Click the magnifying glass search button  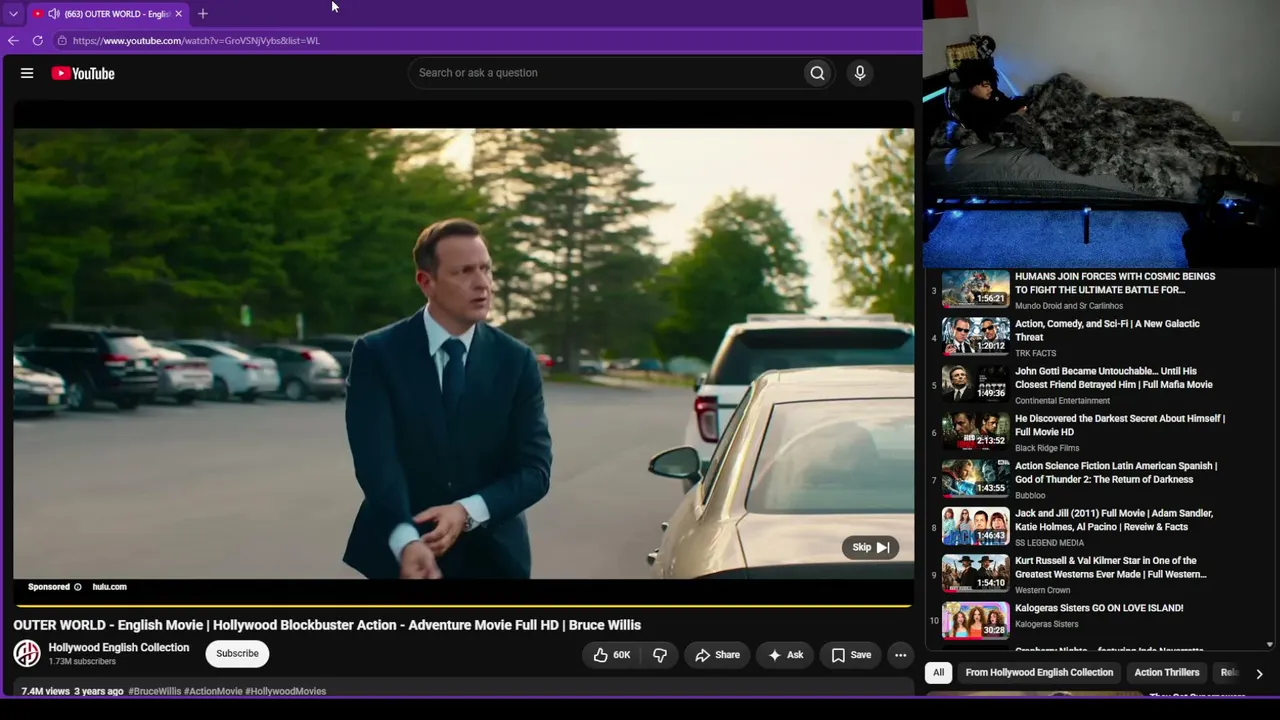pyautogui.click(x=818, y=73)
